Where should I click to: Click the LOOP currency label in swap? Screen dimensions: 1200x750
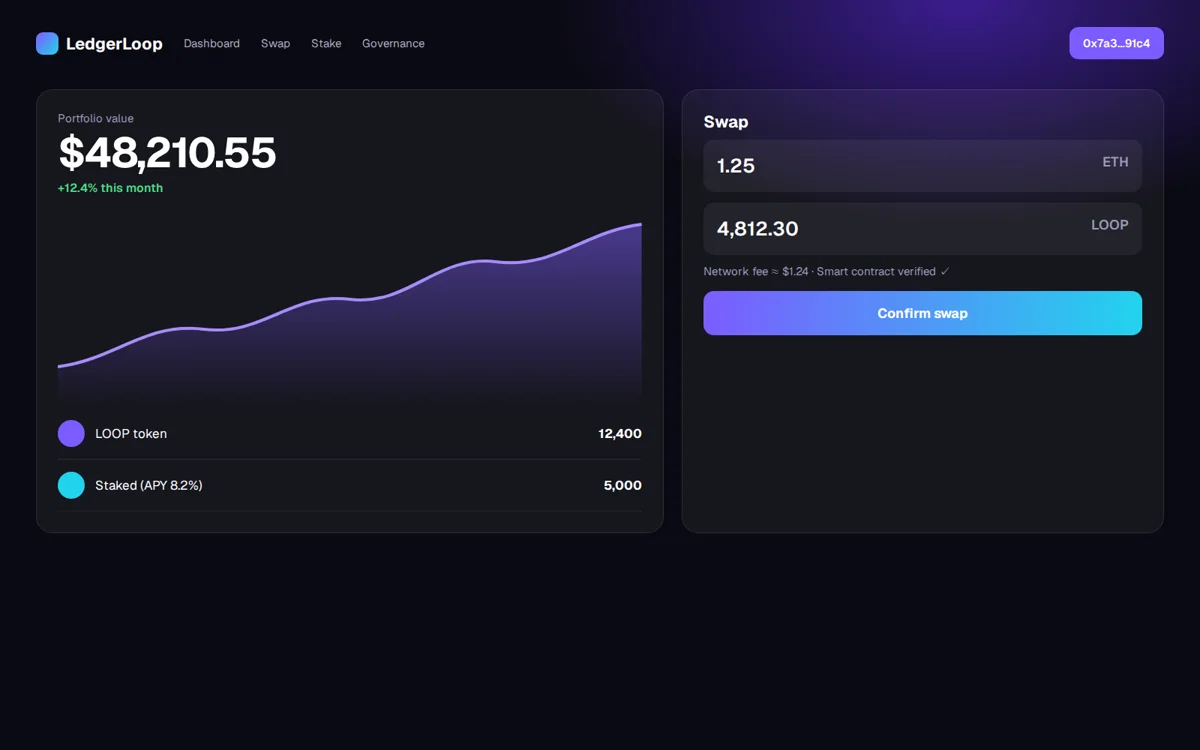click(x=1110, y=225)
